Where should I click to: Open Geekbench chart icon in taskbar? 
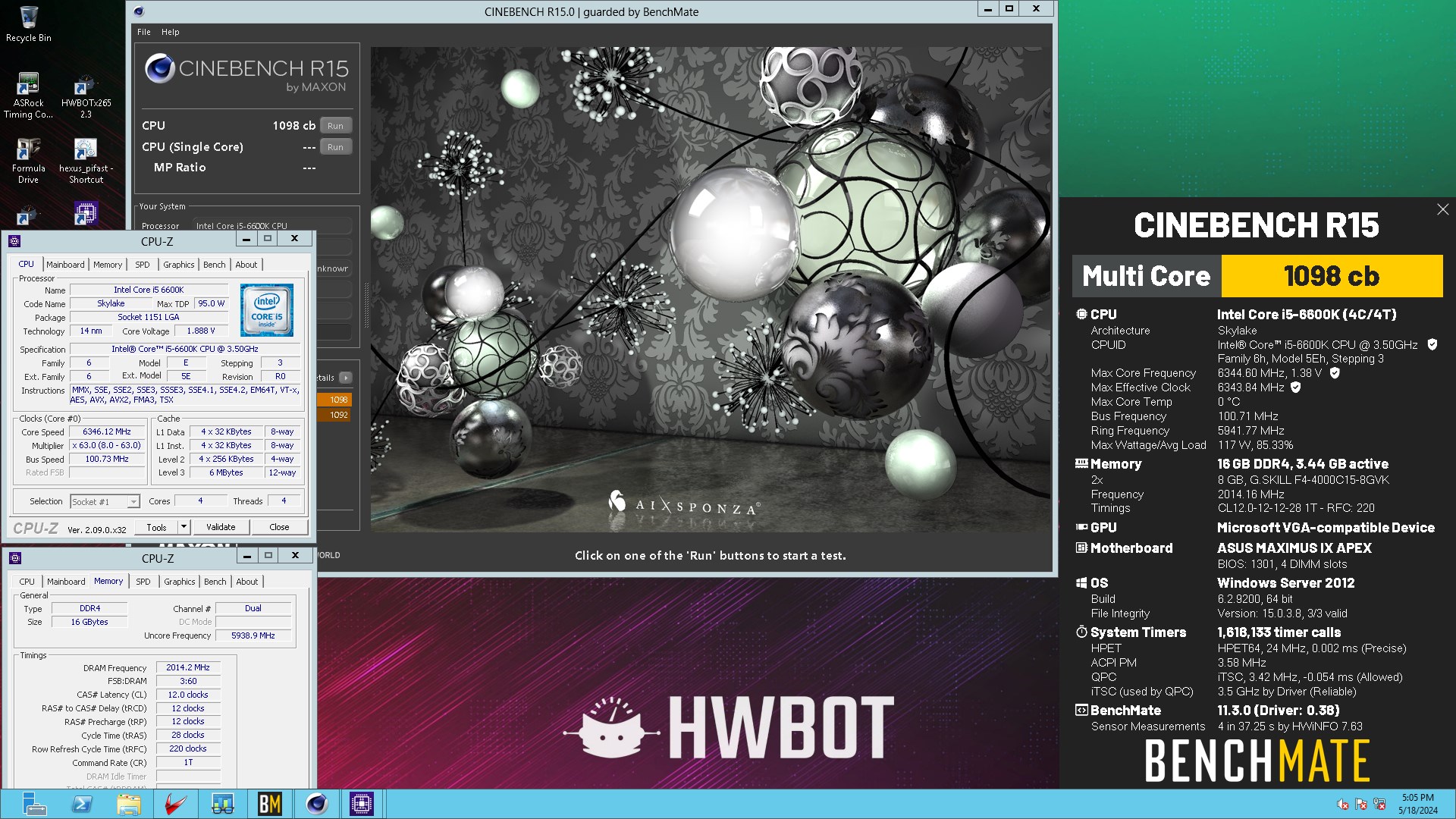(x=222, y=804)
